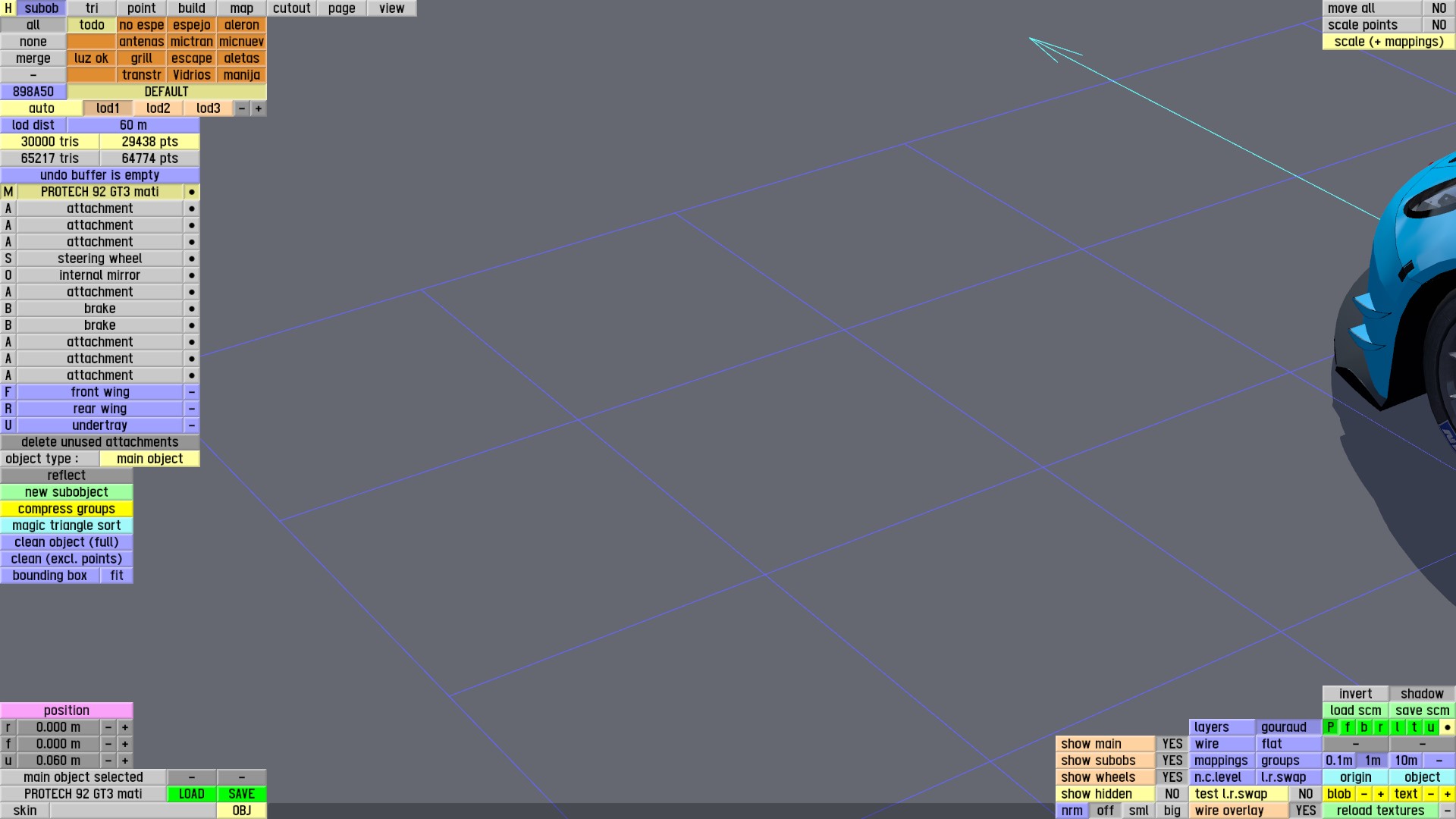Increase blob size with plus button
The height and width of the screenshot is (819, 1456).
[x=1380, y=794]
